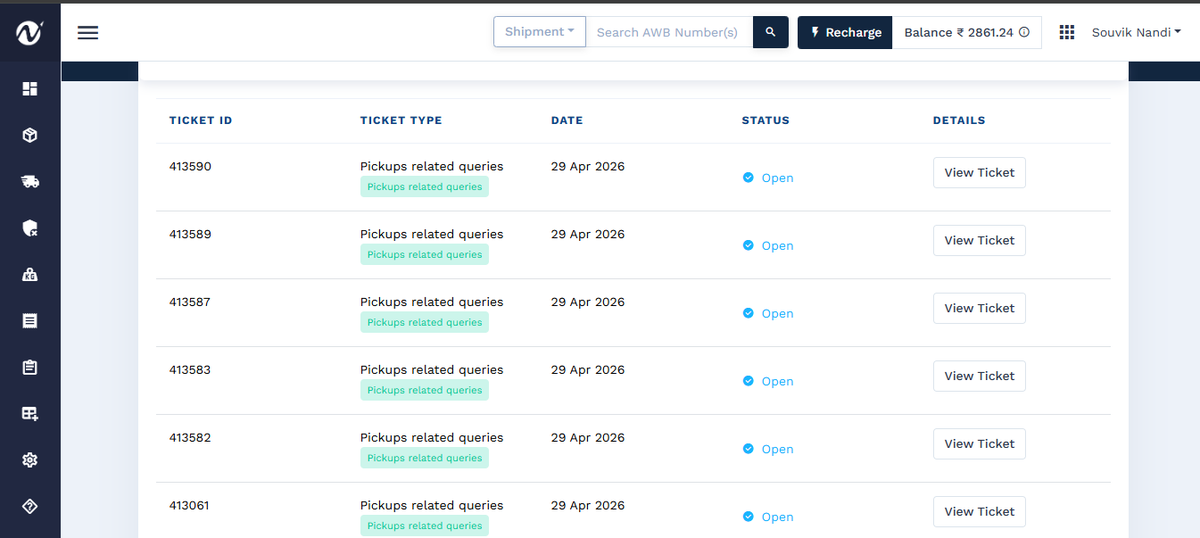Click Open status of ticket 413589
This screenshot has width=1200, height=538.
click(x=768, y=246)
